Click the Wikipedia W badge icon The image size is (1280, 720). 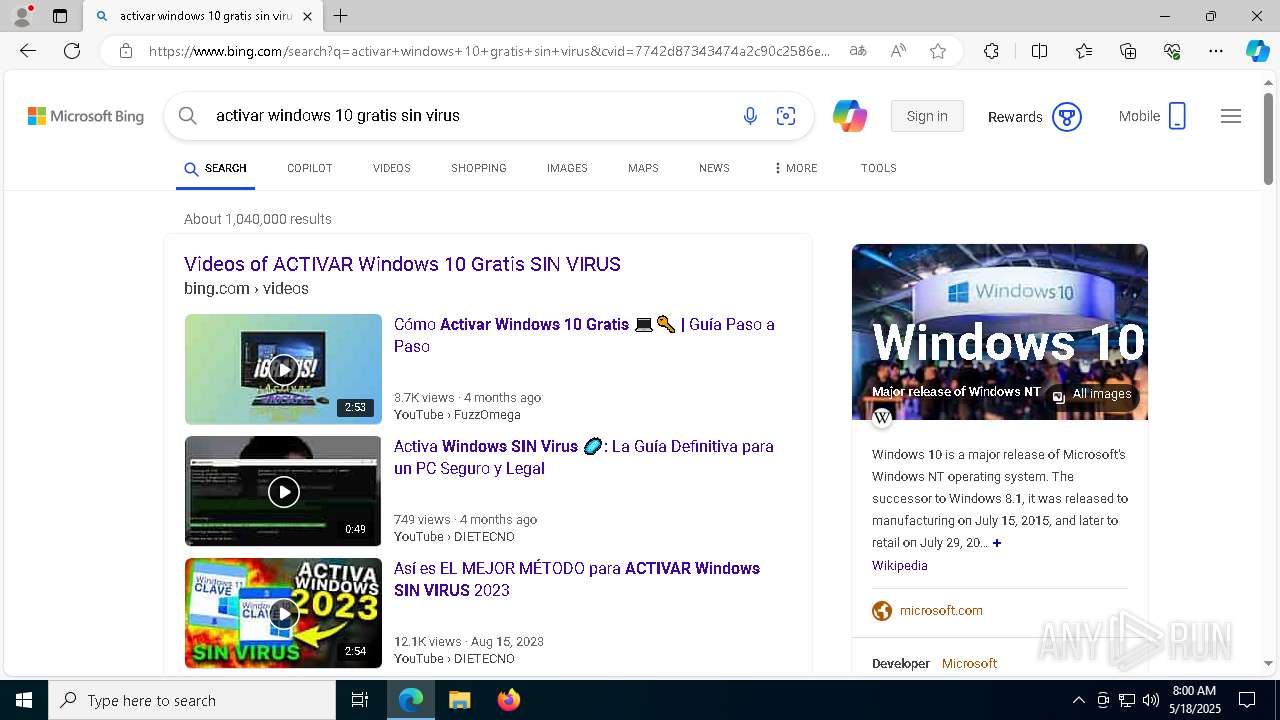tap(882, 418)
